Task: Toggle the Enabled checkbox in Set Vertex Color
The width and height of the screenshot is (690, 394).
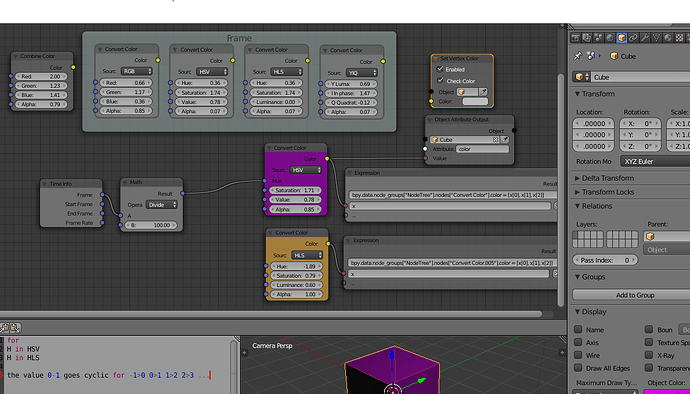Action: coord(440,69)
